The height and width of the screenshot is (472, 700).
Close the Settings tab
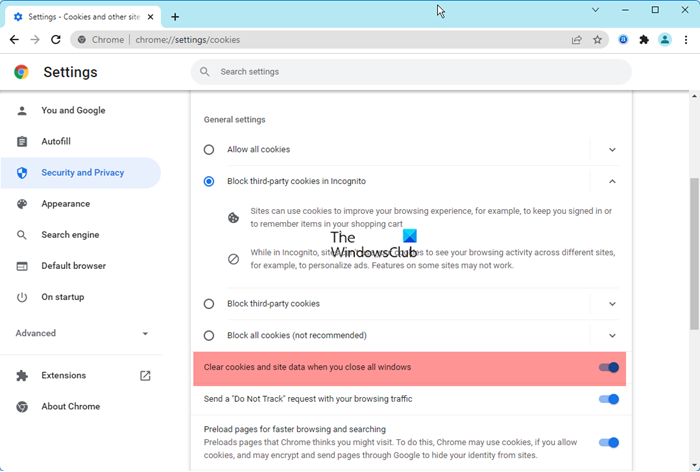pyautogui.click(x=150, y=17)
